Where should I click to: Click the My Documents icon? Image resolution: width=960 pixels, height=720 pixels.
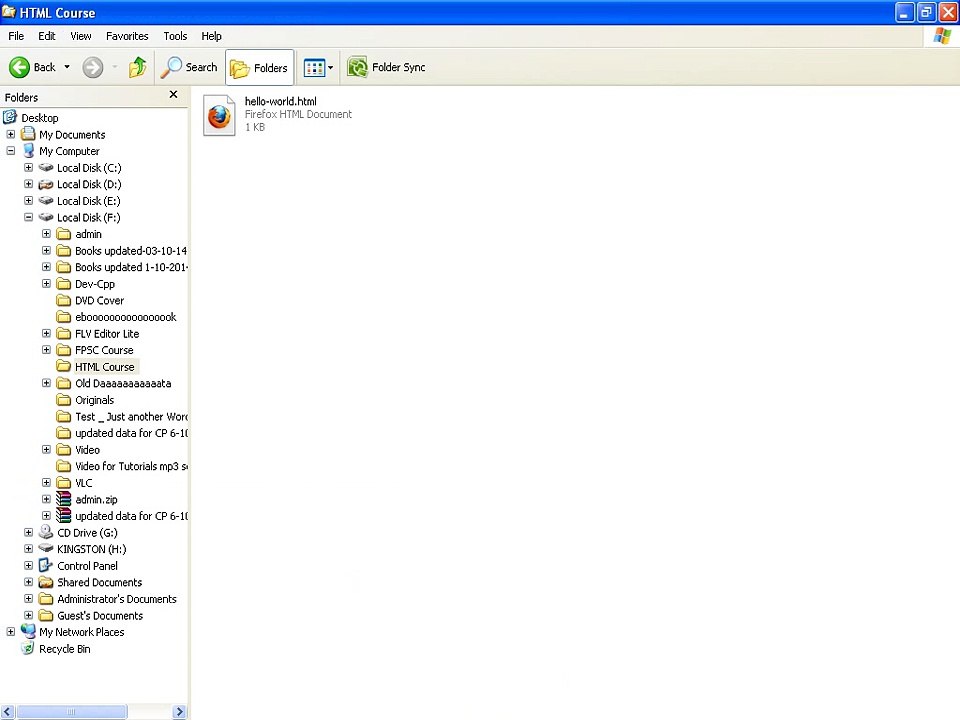[28, 134]
